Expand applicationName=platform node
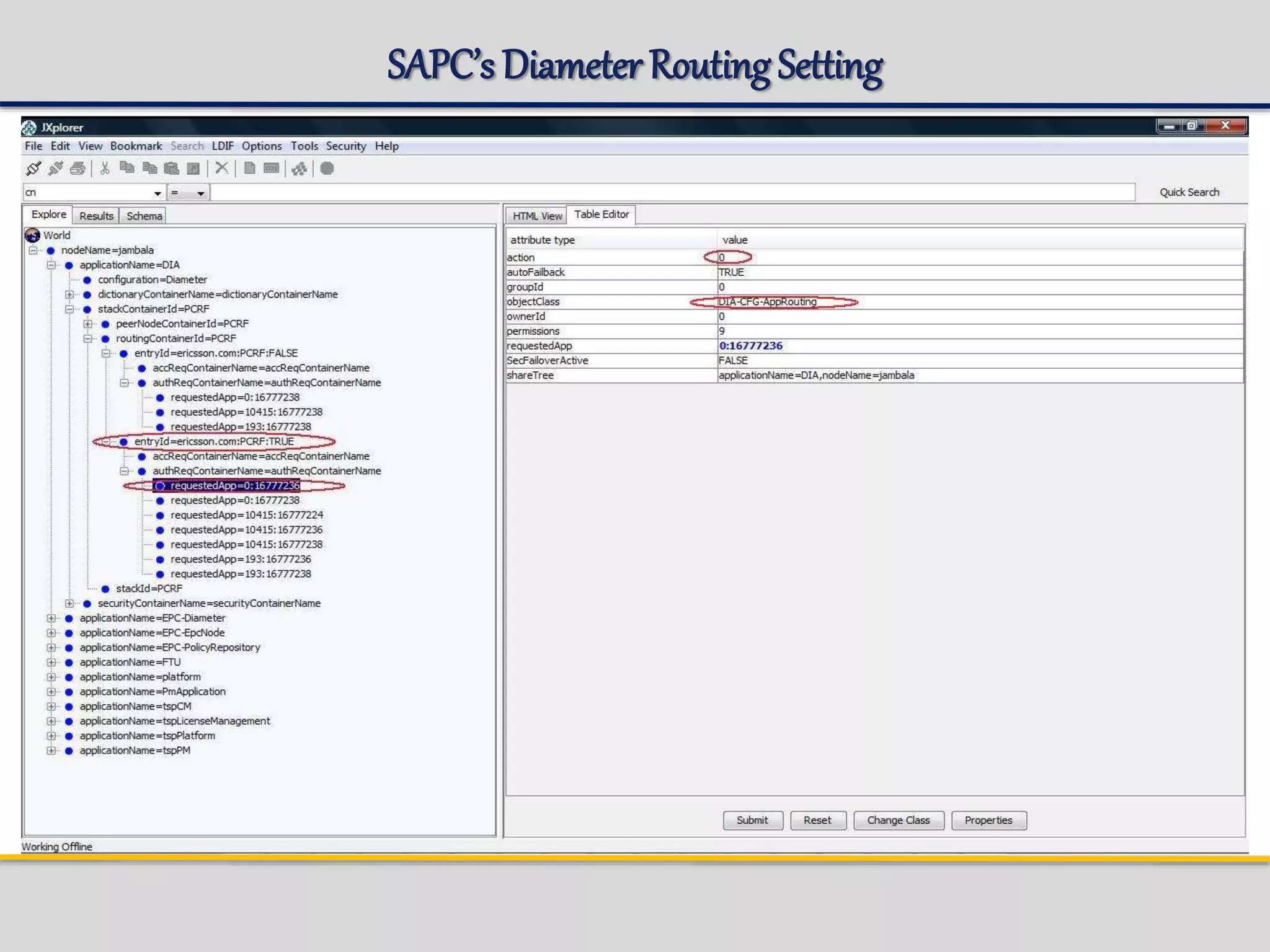 coord(51,677)
